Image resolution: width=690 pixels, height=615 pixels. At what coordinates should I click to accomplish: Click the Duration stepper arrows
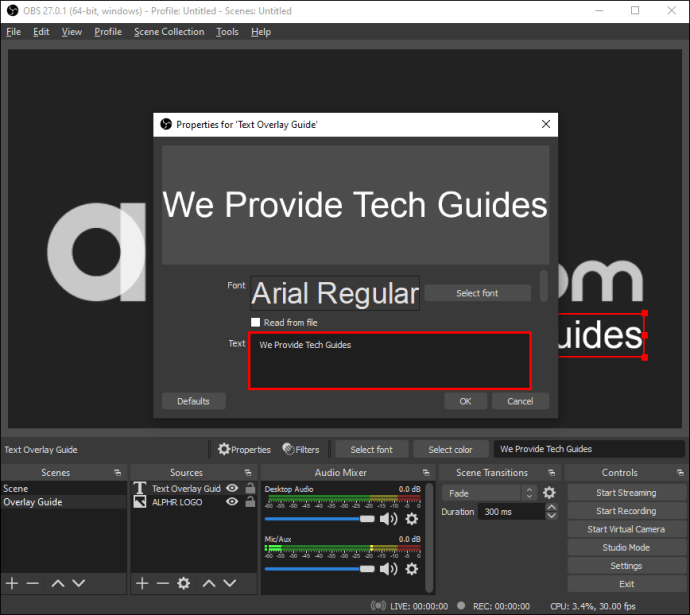click(x=551, y=511)
